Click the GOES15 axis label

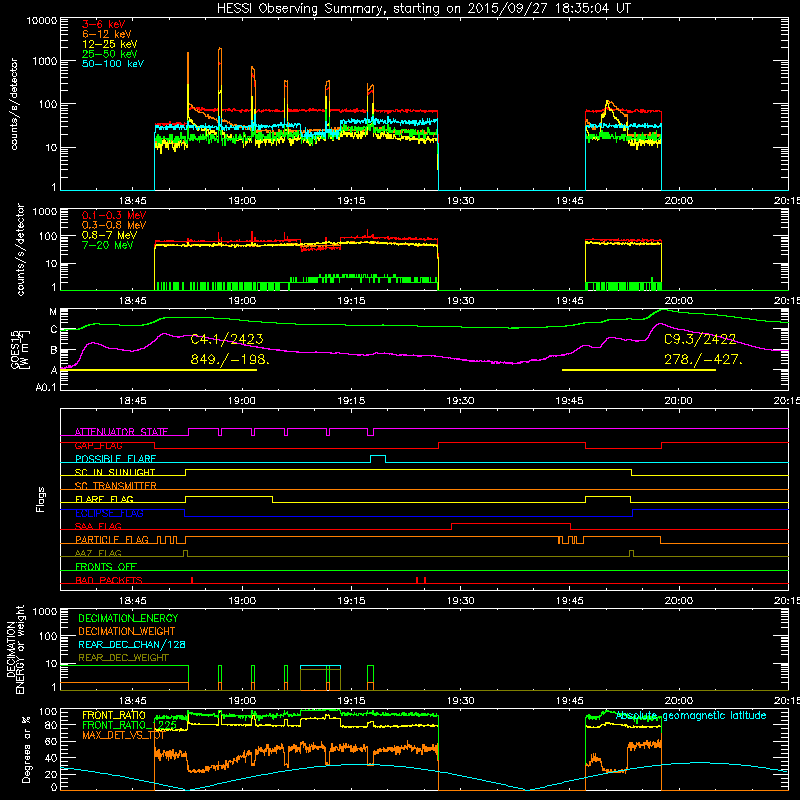click(x=19, y=349)
